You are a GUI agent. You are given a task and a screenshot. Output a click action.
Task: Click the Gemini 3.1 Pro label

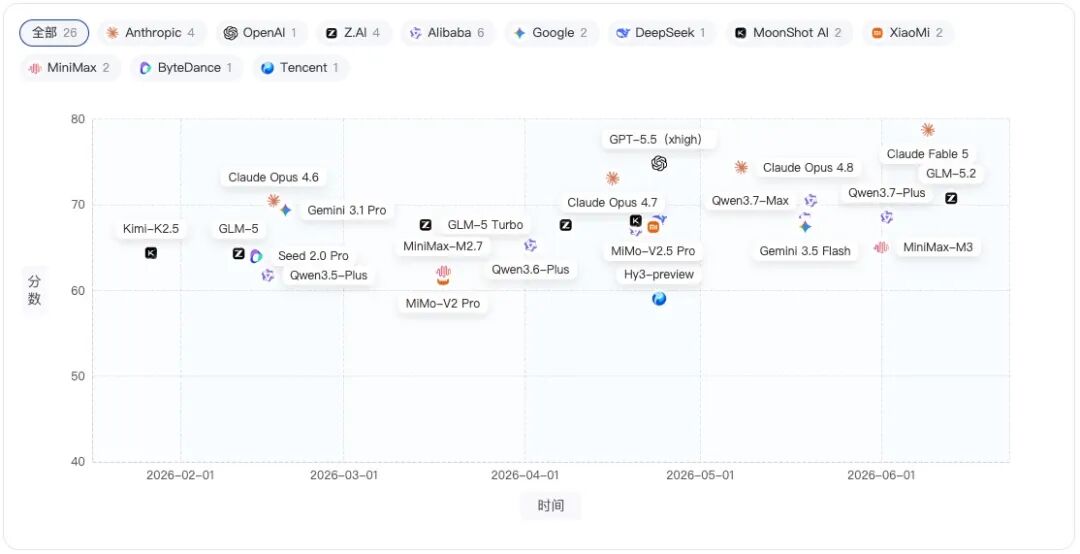(x=346, y=210)
